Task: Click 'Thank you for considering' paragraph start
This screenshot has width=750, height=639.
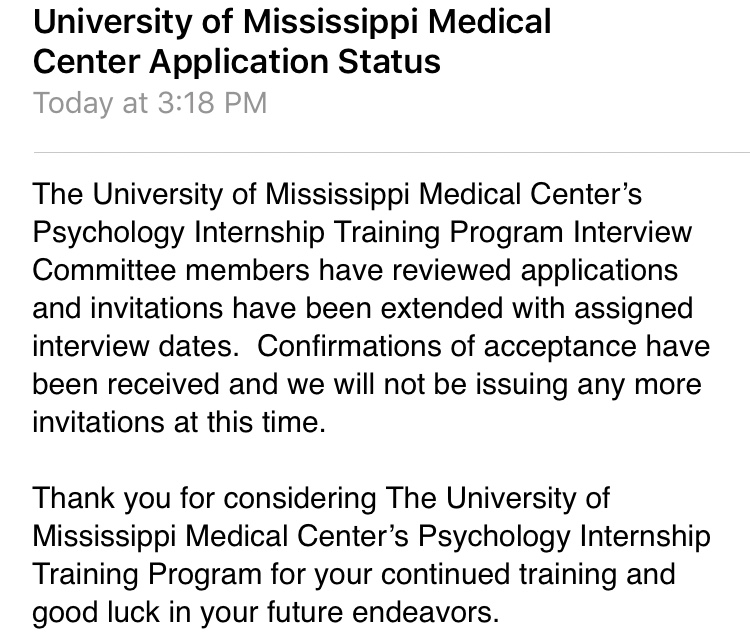Action: pyautogui.click(x=204, y=499)
